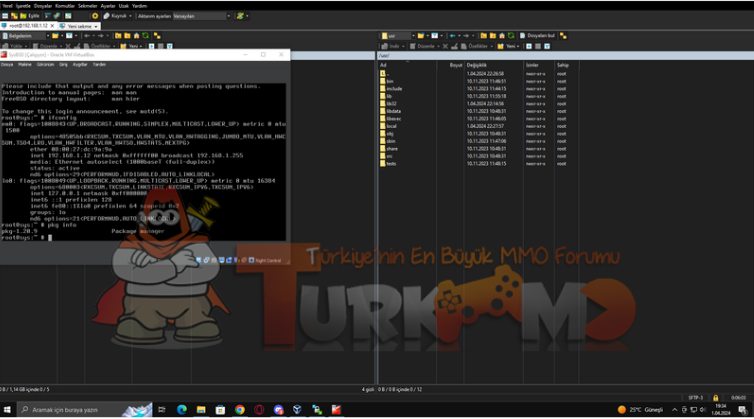Refresh the remote panel
Screen dimensions: 754x419
coord(511,36)
